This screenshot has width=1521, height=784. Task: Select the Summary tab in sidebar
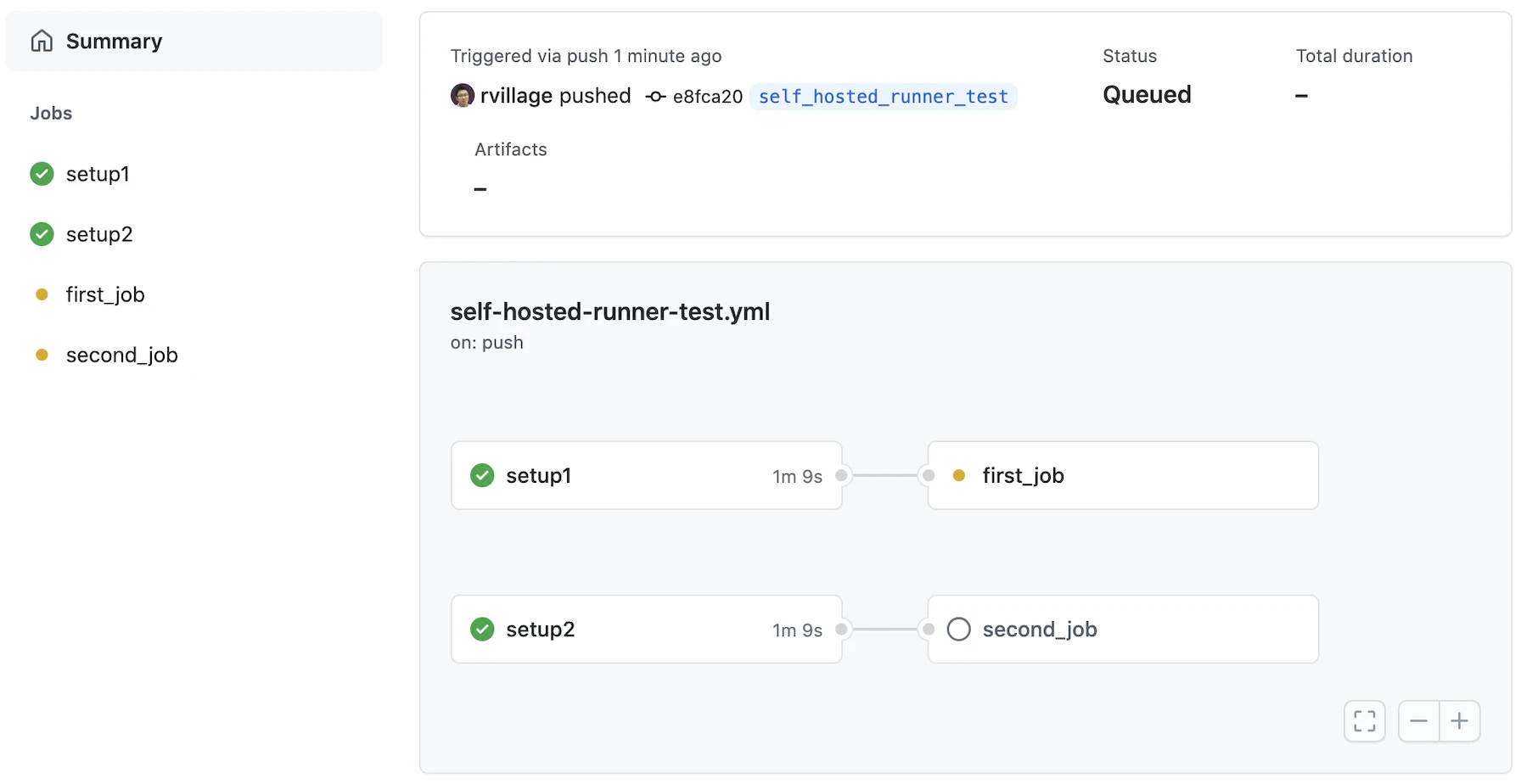click(194, 41)
